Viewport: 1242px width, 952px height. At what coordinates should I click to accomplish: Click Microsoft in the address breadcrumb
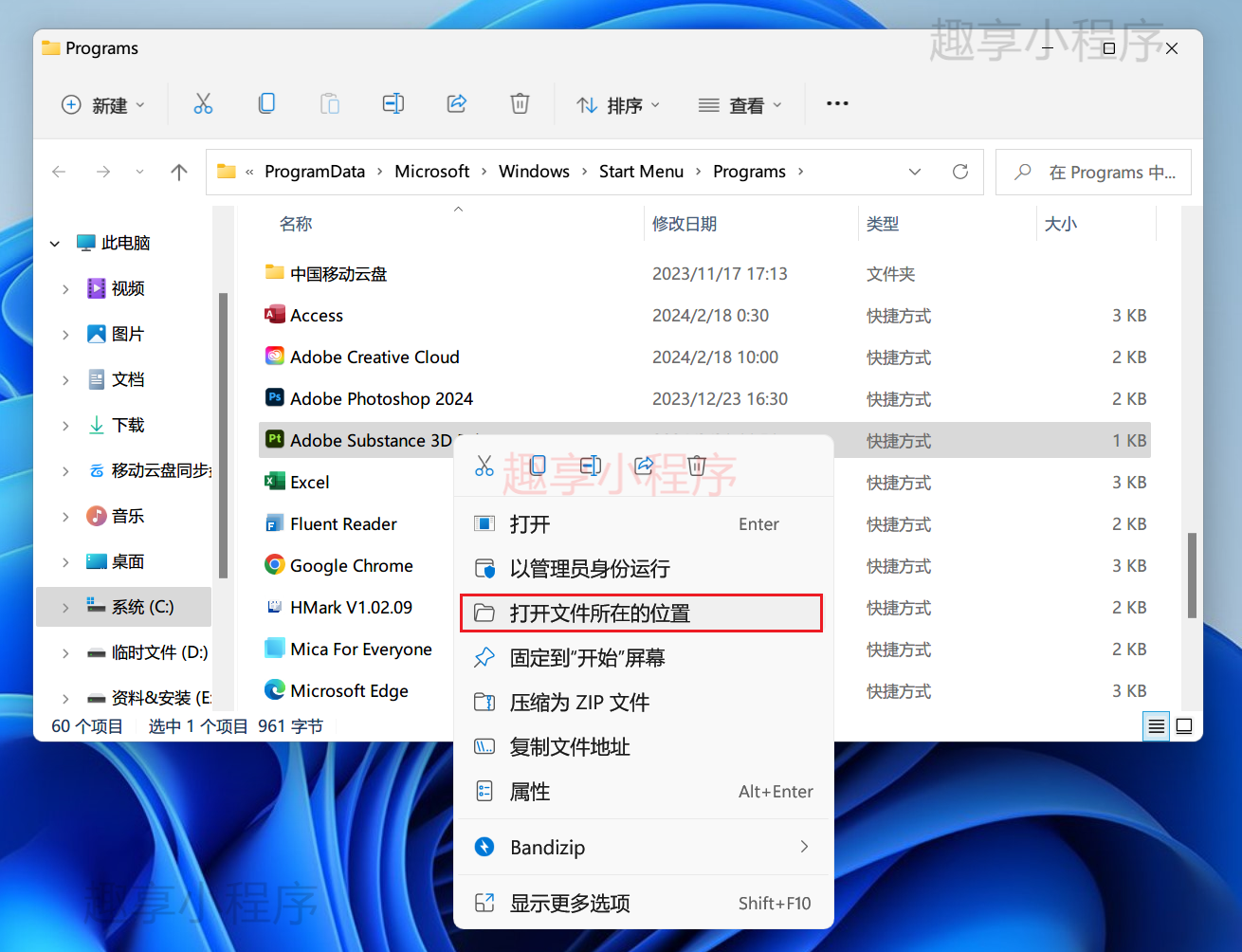pyautogui.click(x=431, y=172)
